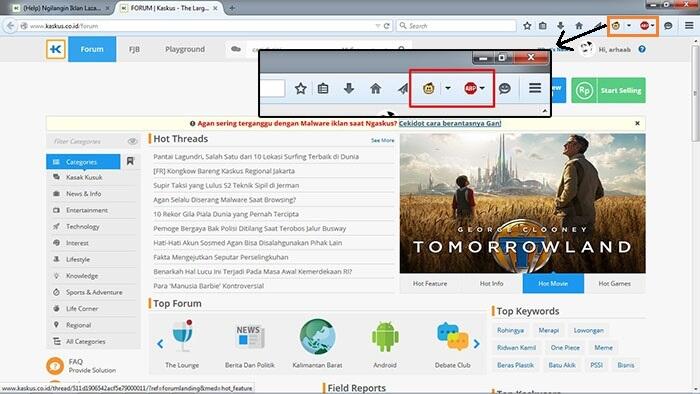Select the Hot Info tab

492,283
